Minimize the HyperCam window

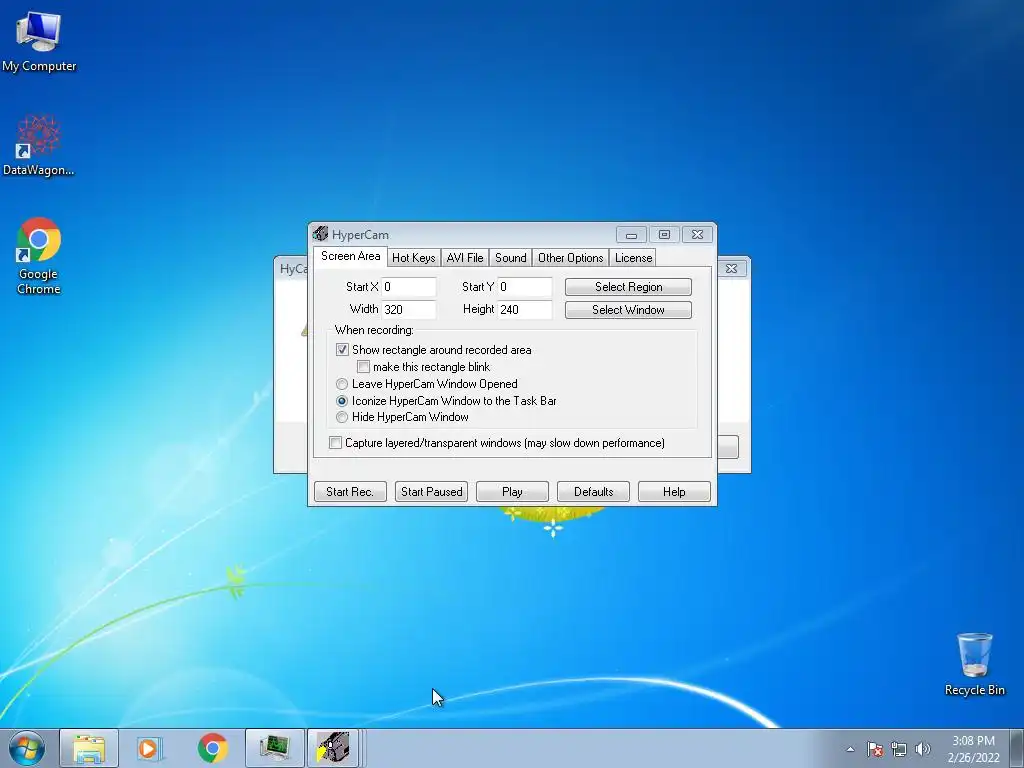[631, 234]
